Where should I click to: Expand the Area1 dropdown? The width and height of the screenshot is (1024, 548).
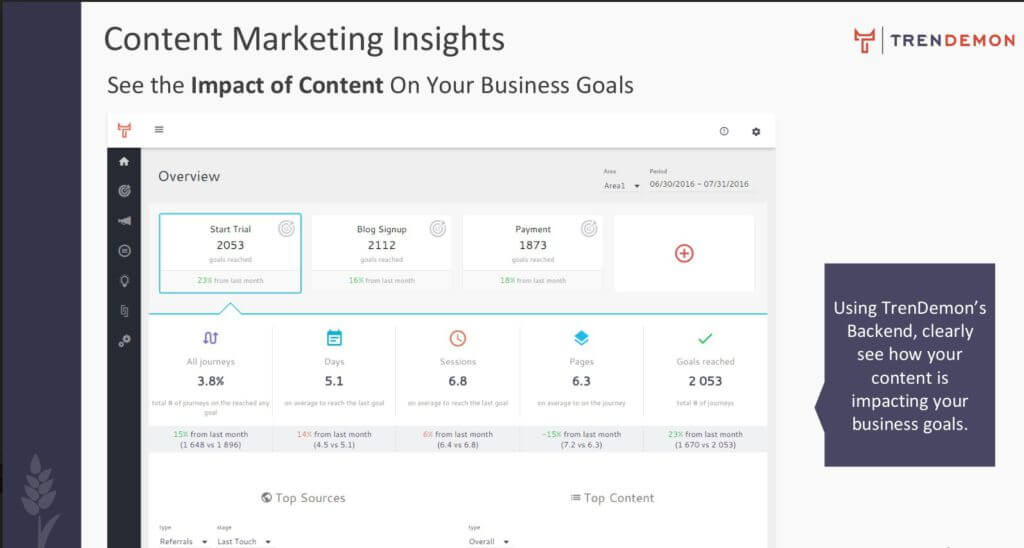tap(621, 185)
